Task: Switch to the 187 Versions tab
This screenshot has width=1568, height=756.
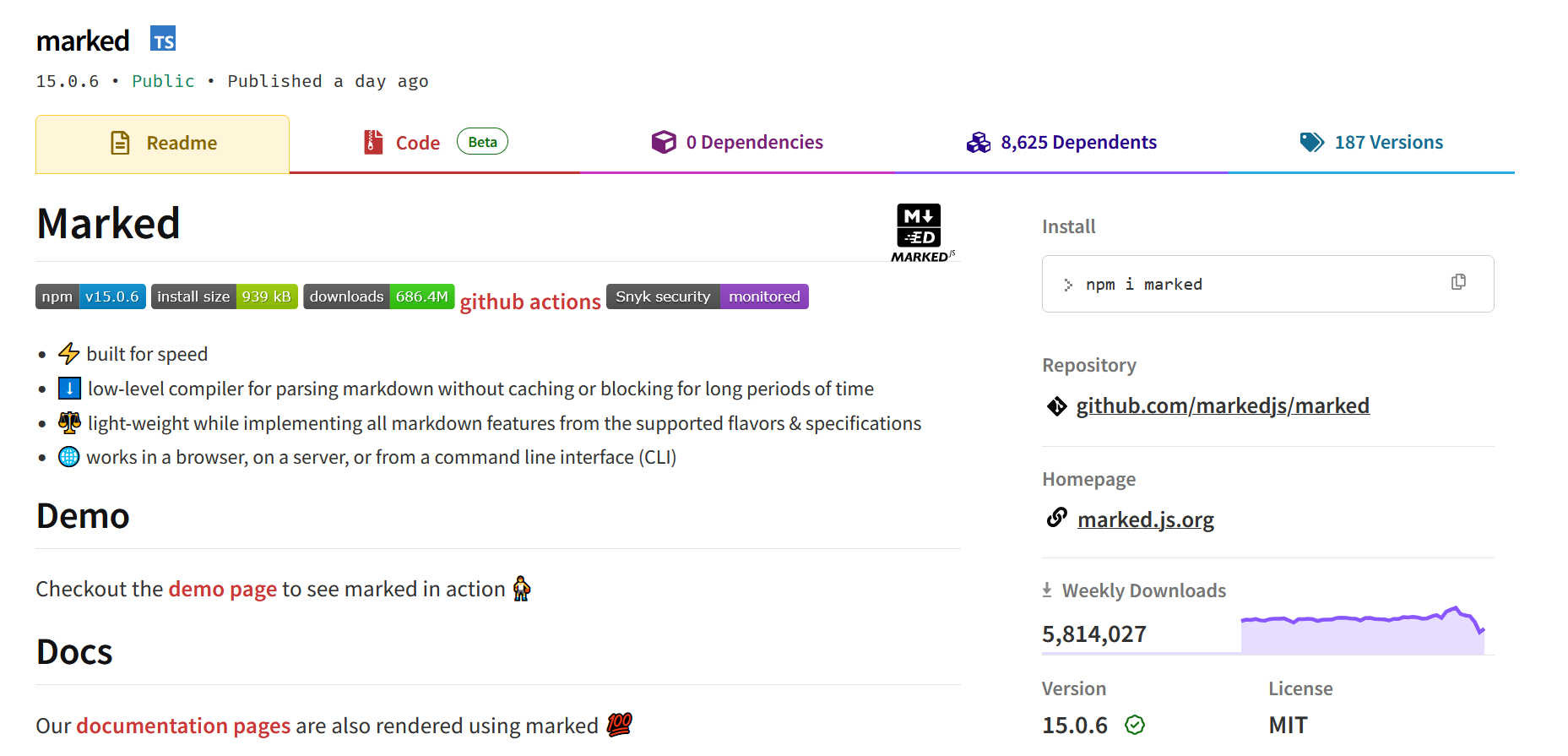Action: 1389,142
